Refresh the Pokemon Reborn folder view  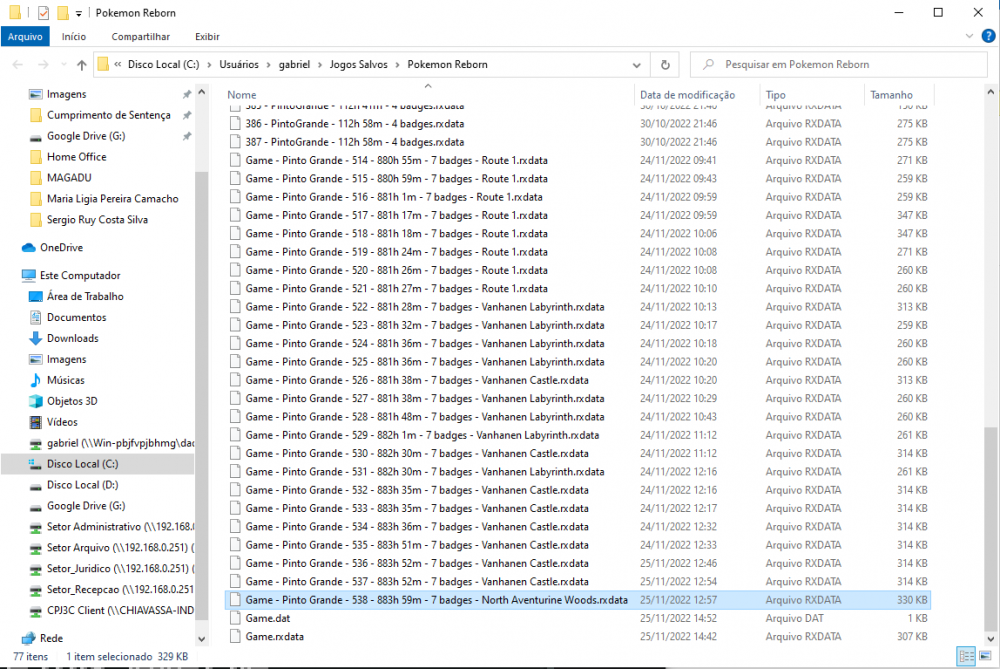coord(665,65)
